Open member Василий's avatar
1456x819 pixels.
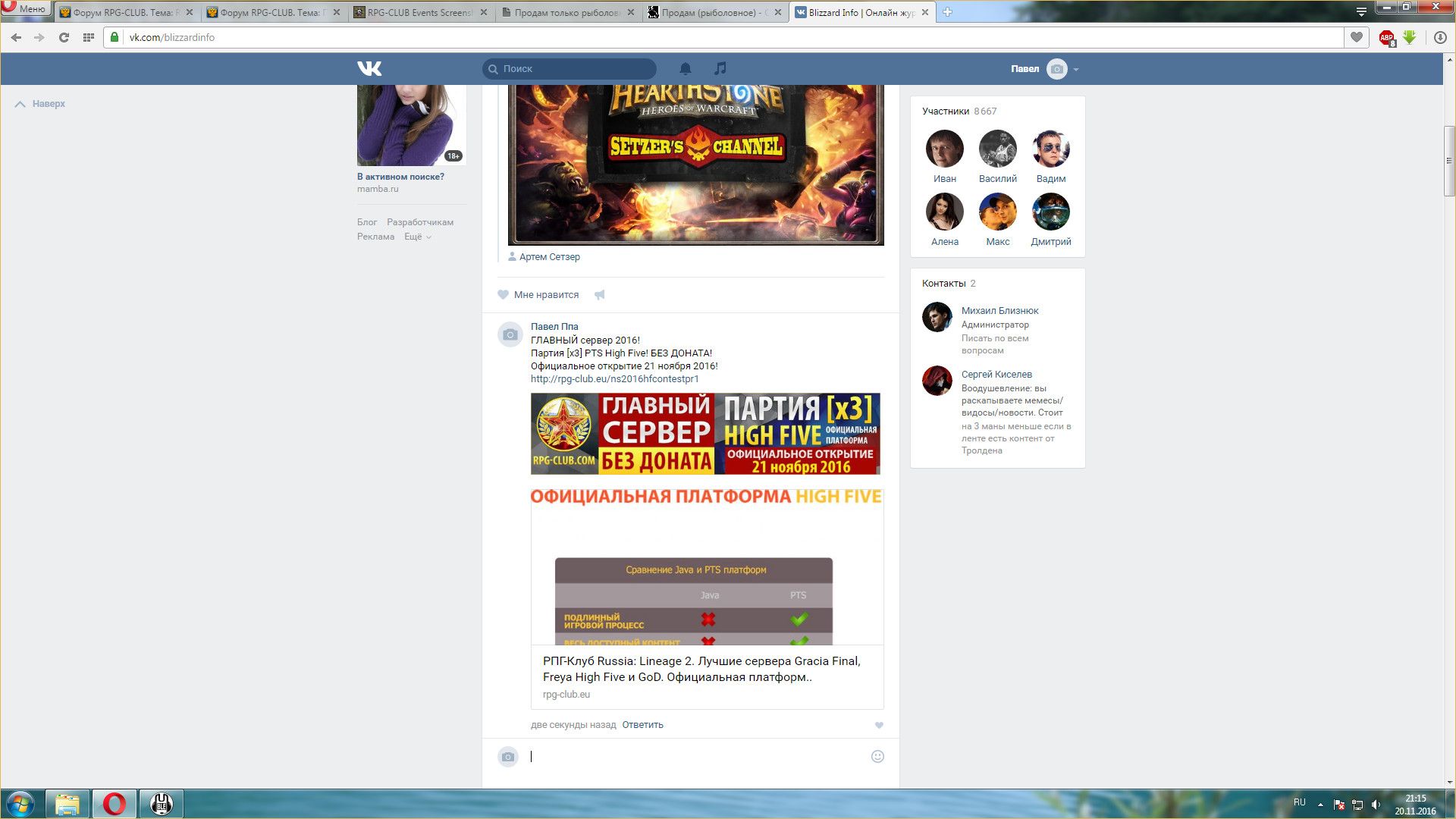pos(997,148)
